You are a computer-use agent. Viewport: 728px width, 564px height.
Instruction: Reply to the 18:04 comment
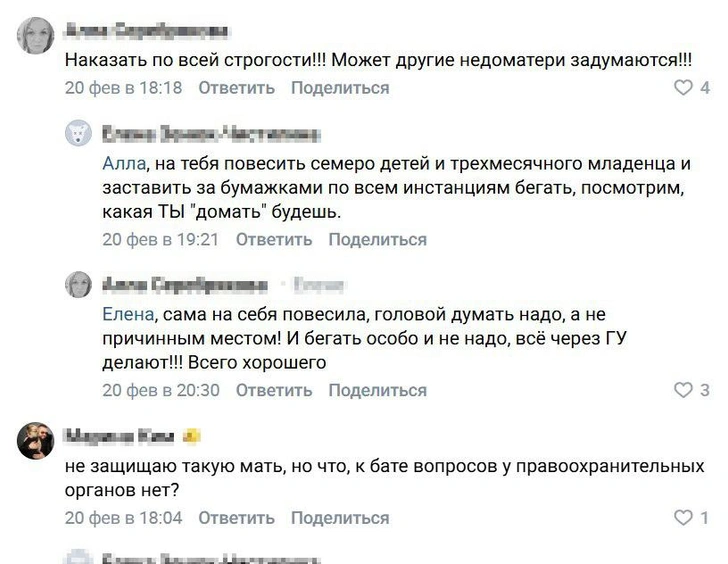click(x=236, y=518)
